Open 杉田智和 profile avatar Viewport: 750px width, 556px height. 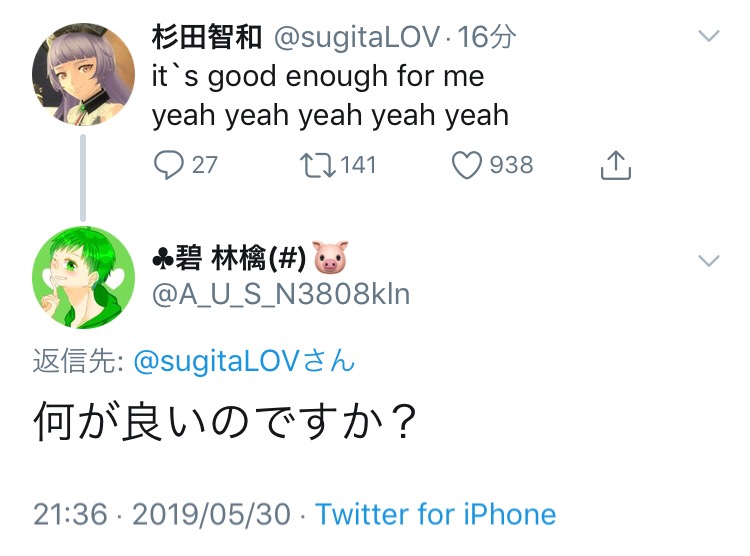(x=84, y=73)
